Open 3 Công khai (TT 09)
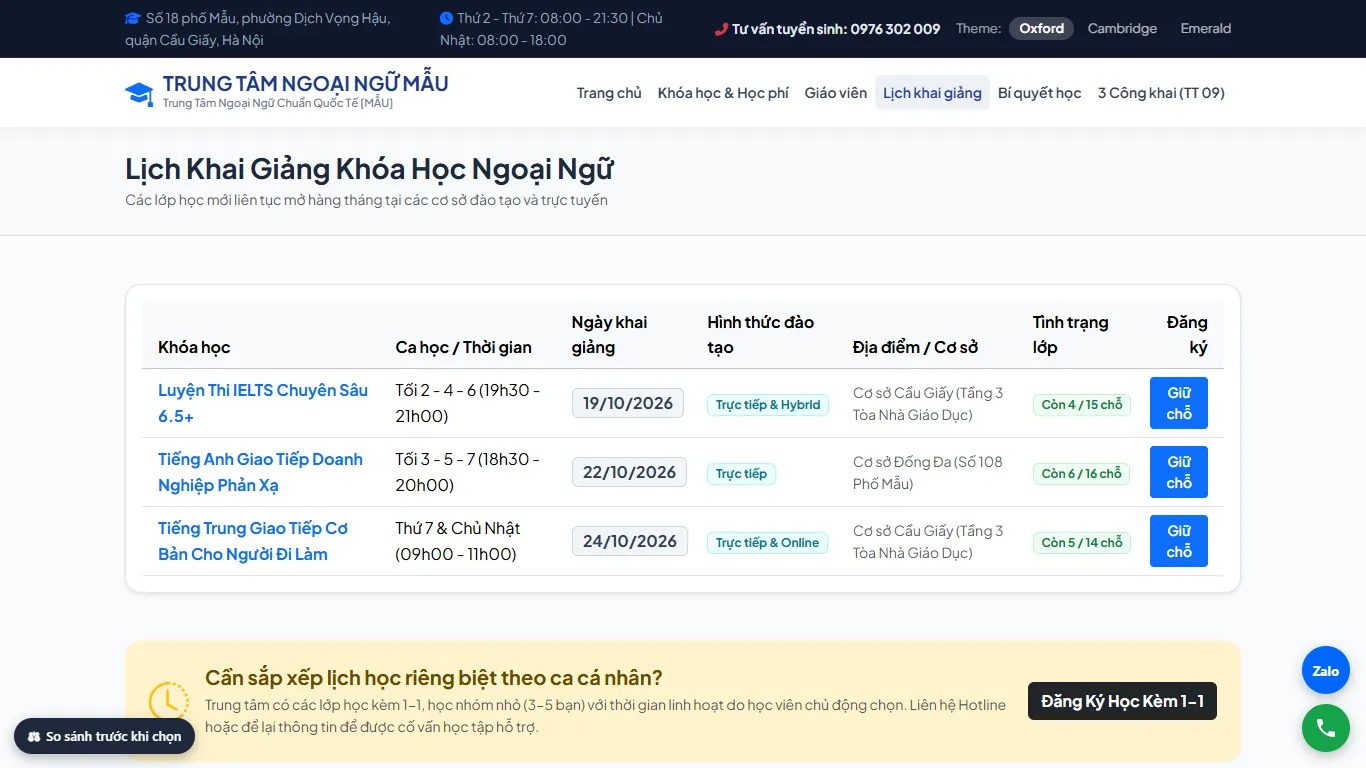The width and height of the screenshot is (1366, 768). click(1161, 93)
